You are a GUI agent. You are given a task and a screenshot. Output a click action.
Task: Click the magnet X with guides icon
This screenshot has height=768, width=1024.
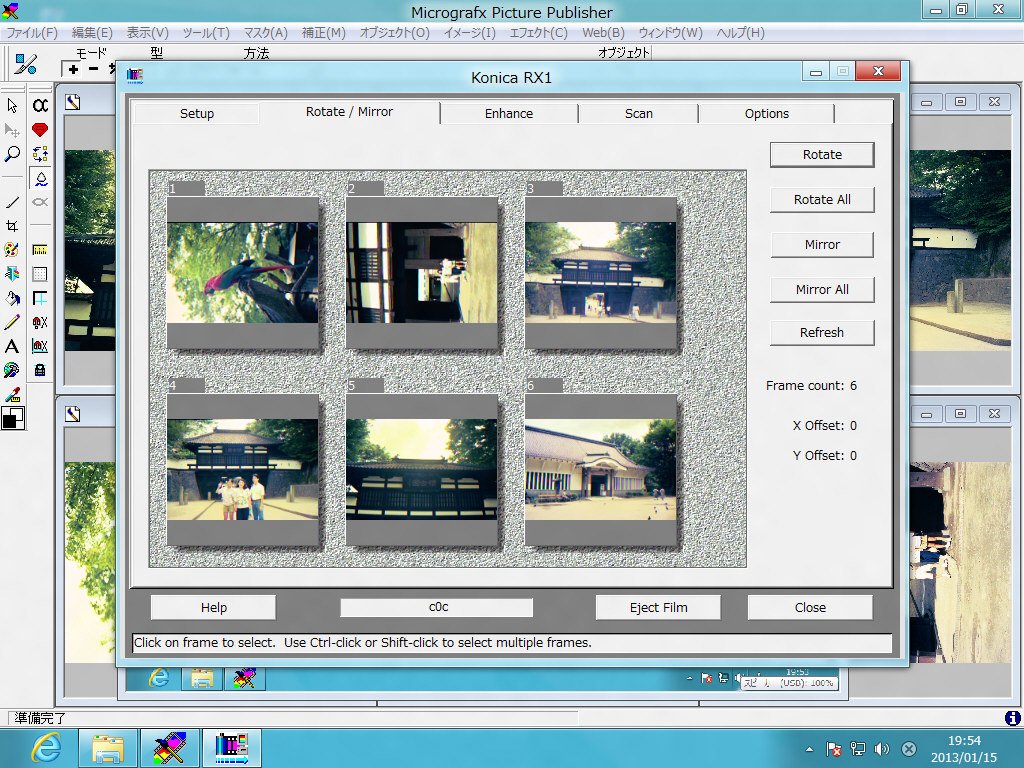click(40, 346)
